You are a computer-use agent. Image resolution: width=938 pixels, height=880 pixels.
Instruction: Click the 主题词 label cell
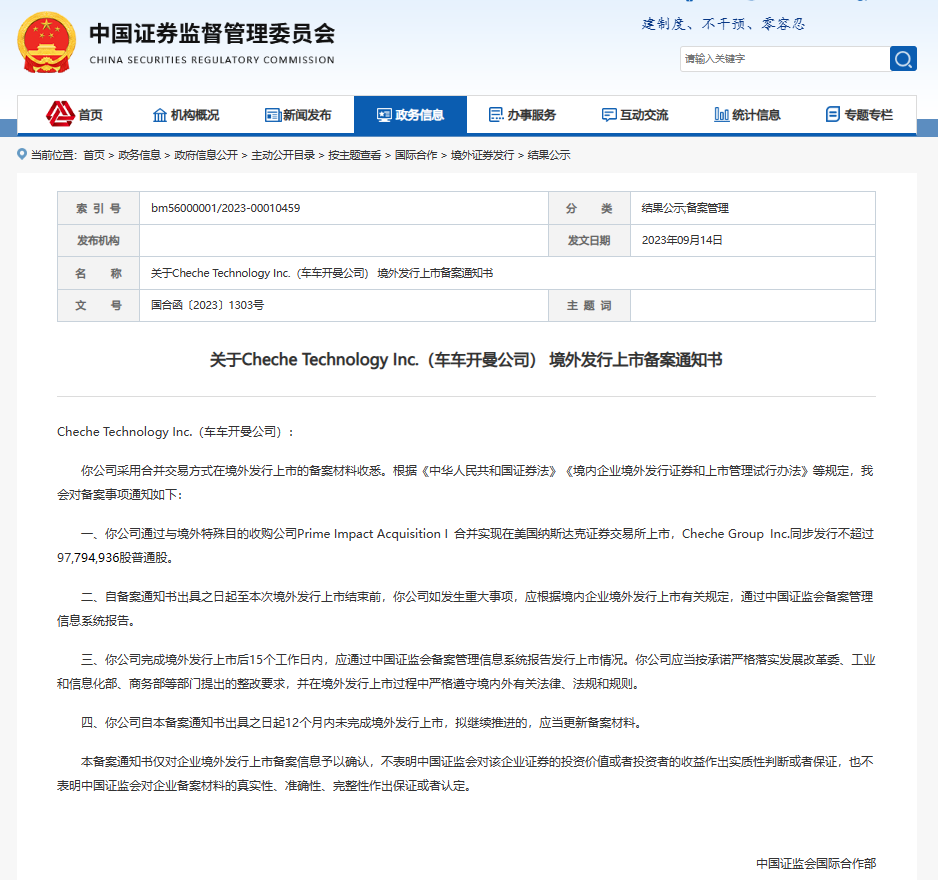pos(589,306)
